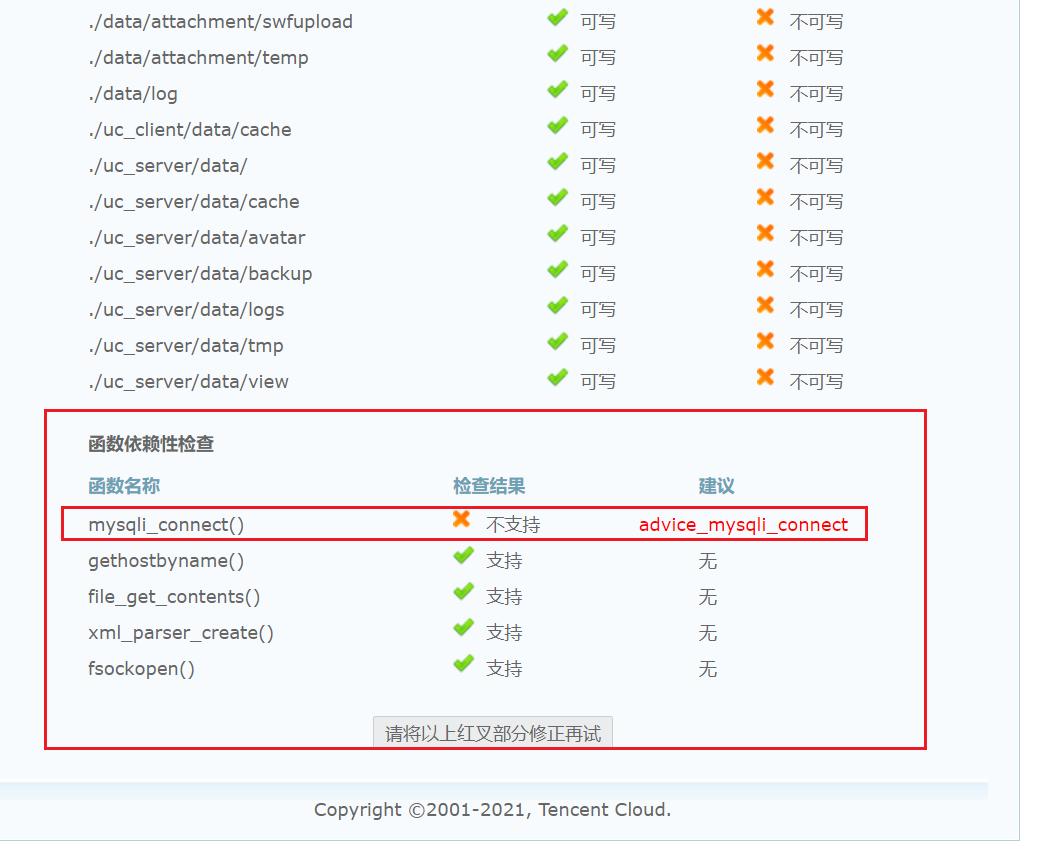
Task: Click the red advice_mysqli_connect text
Action: [743, 525]
